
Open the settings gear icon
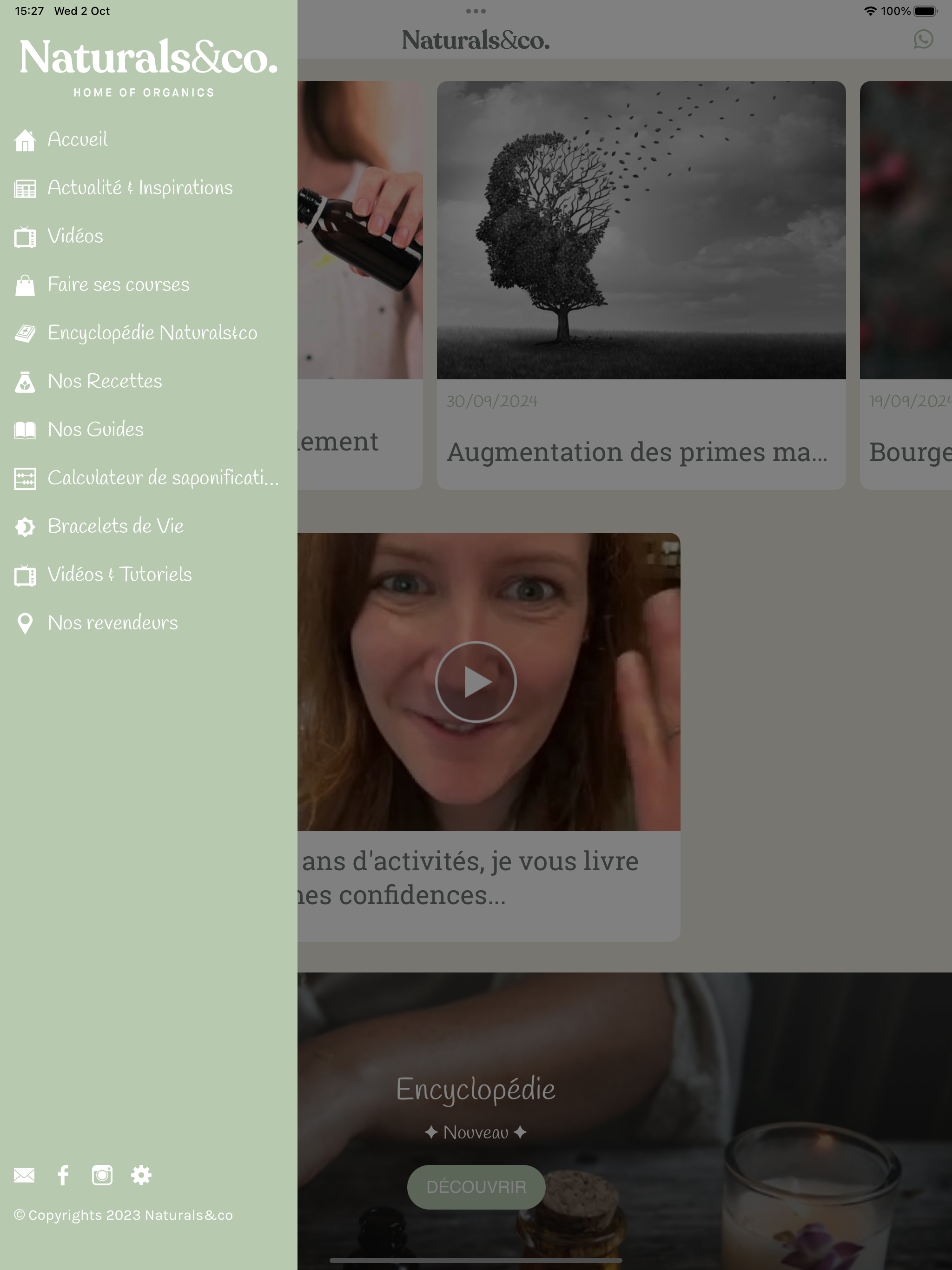pos(141,1175)
